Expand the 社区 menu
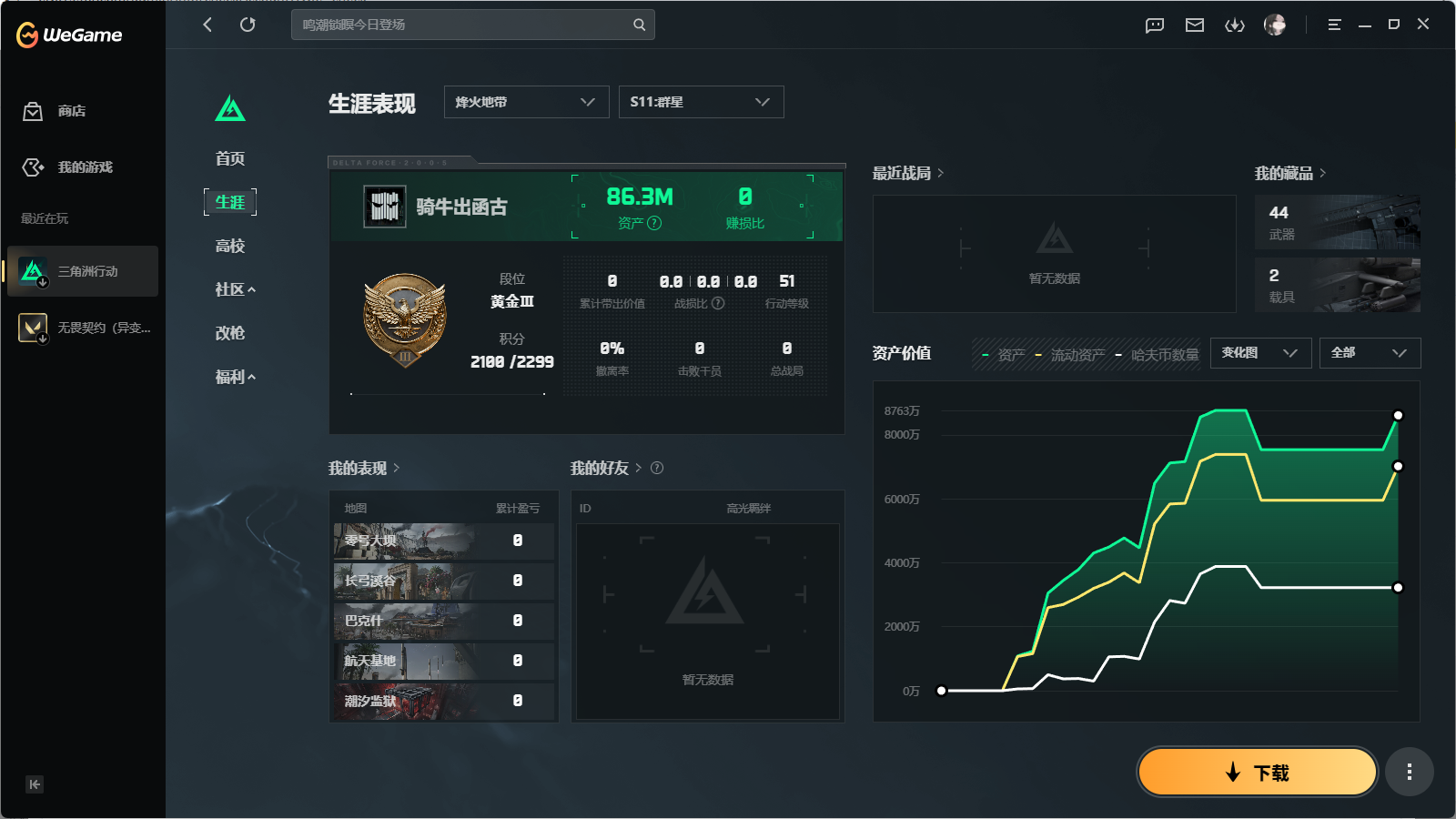The image size is (1456, 819). [x=235, y=289]
